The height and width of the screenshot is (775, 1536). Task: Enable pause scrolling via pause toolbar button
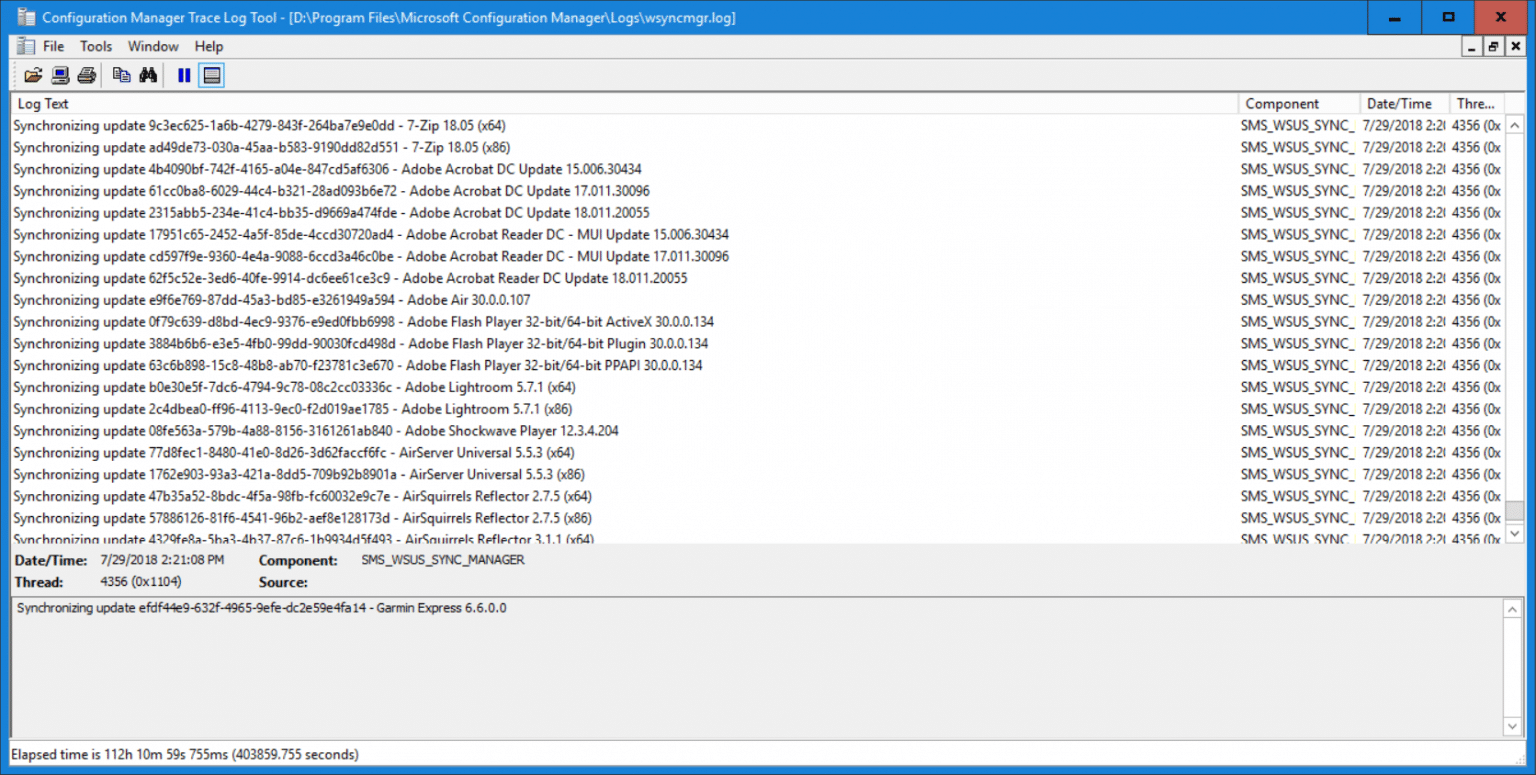coord(183,74)
